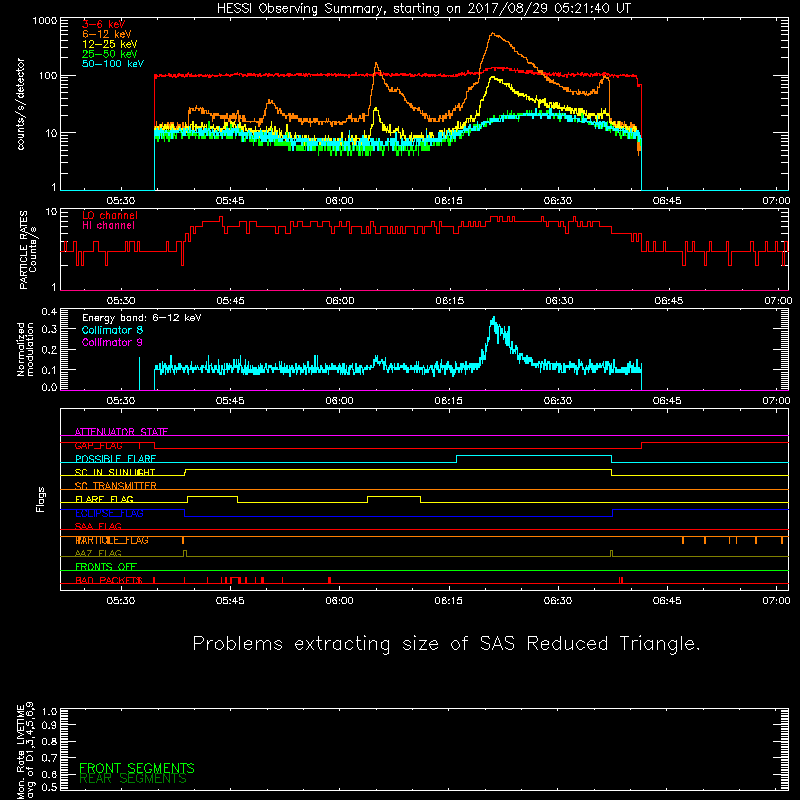Click the ATTENUATOR STATE flag label
The height and width of the screenshot is (800, 800).
click(x=121, y=432)
